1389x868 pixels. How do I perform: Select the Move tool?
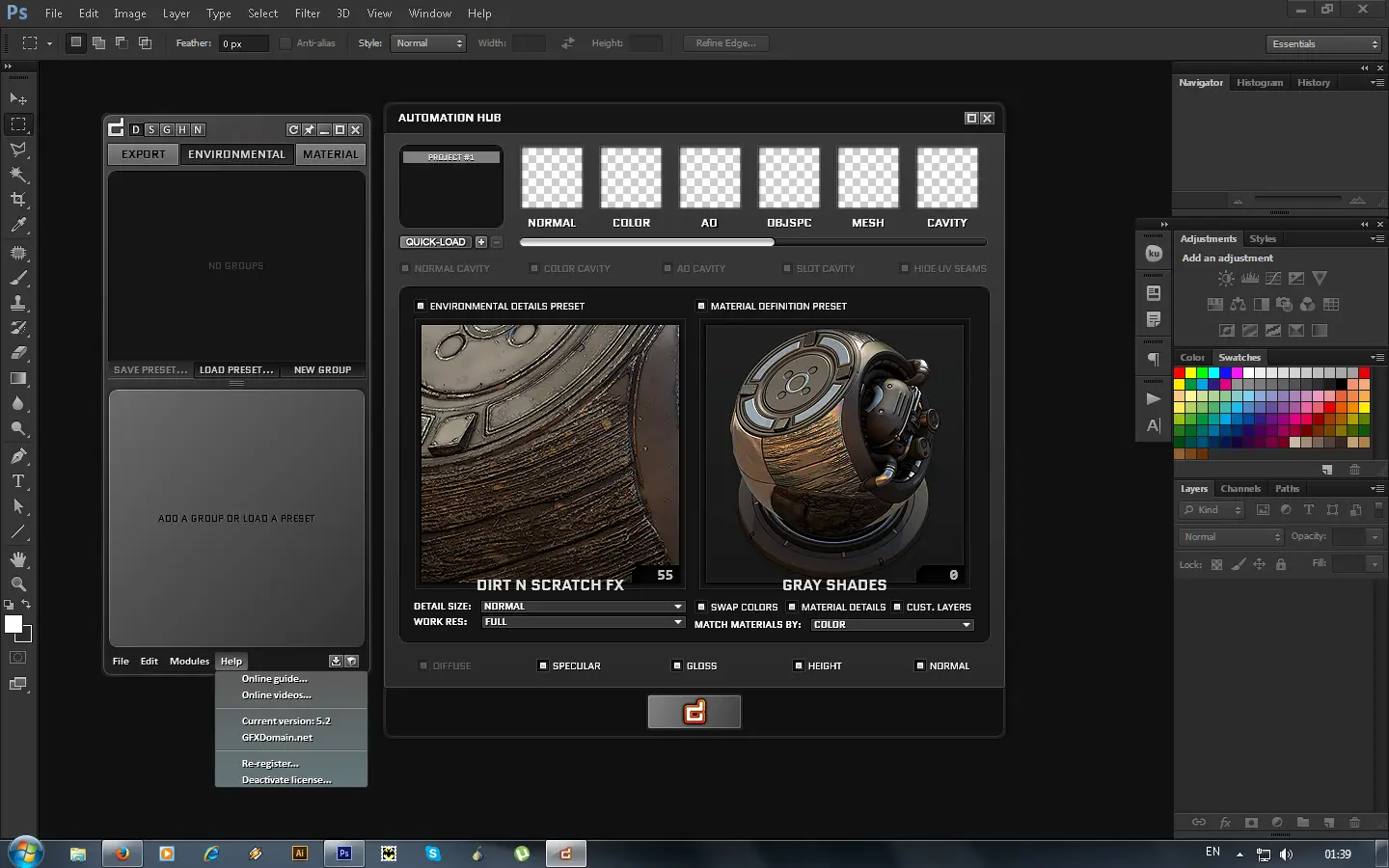pos(18,99)
